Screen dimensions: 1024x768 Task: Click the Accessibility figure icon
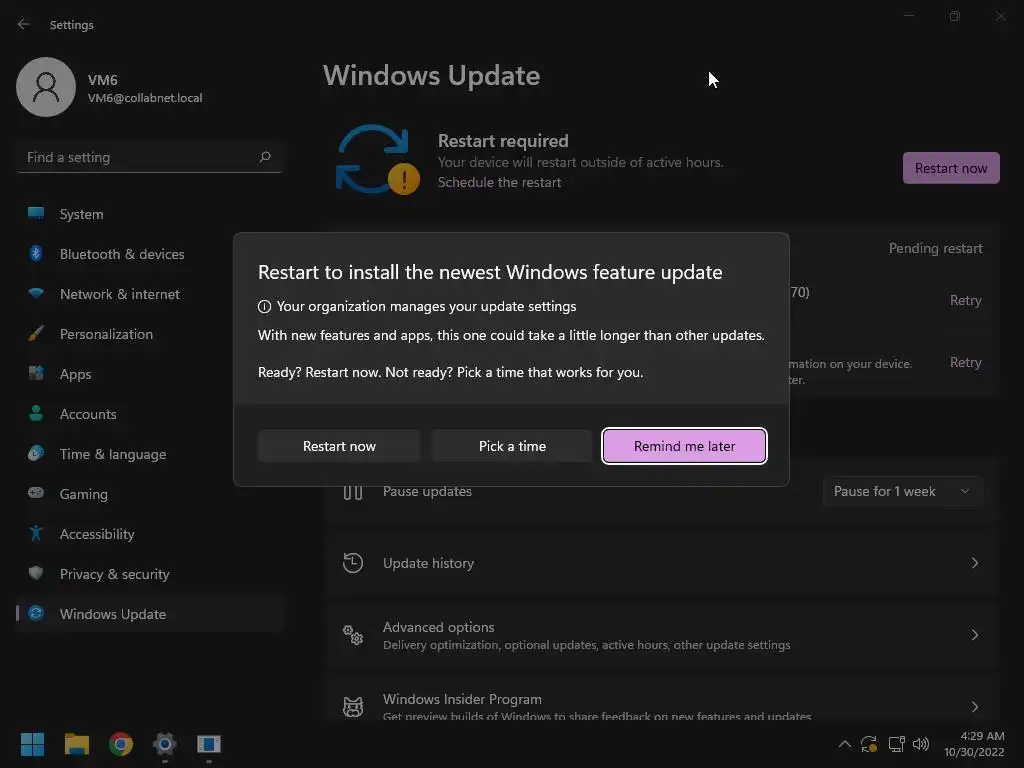tap(36, 533)
